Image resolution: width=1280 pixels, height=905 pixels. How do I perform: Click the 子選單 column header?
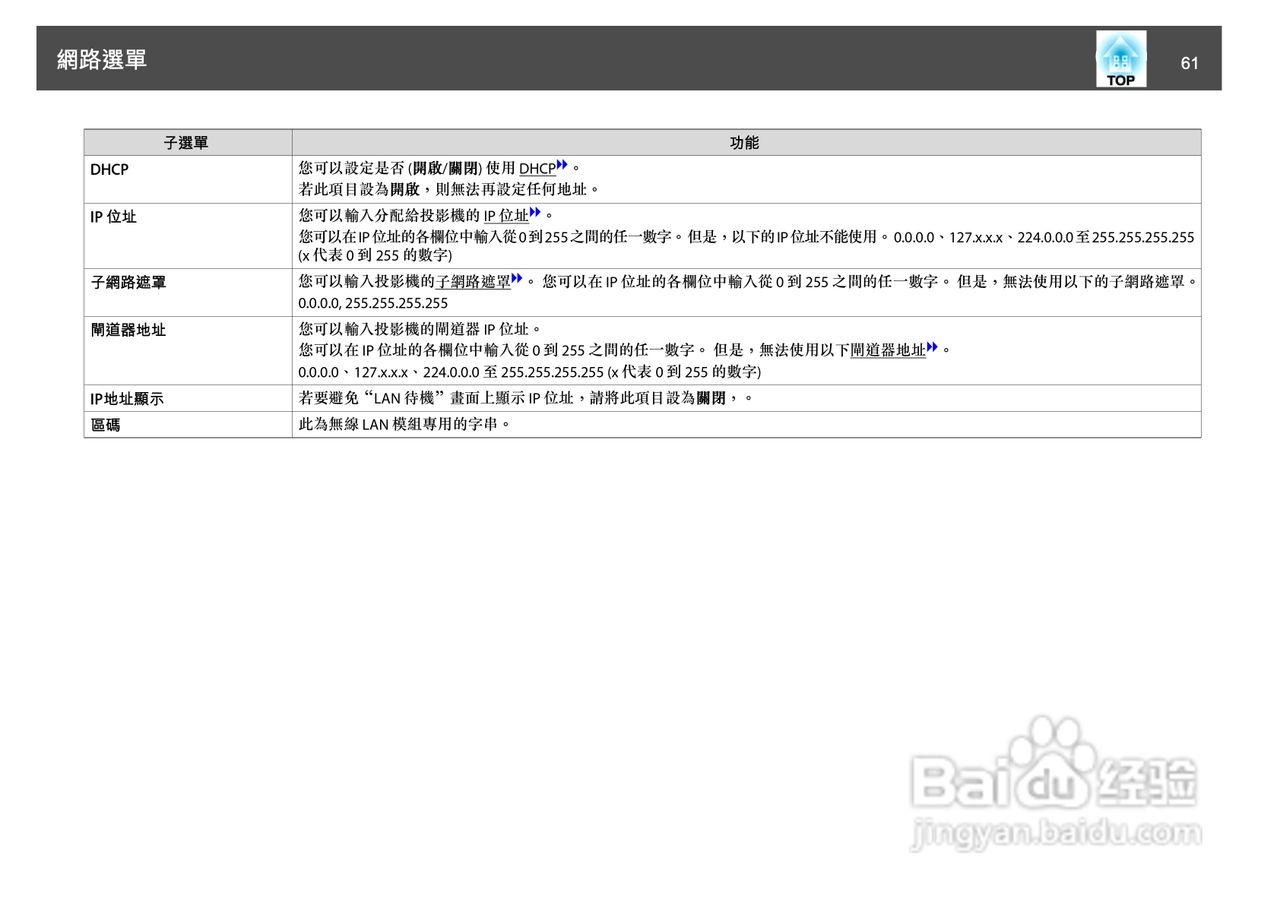[x=186, y=142]
